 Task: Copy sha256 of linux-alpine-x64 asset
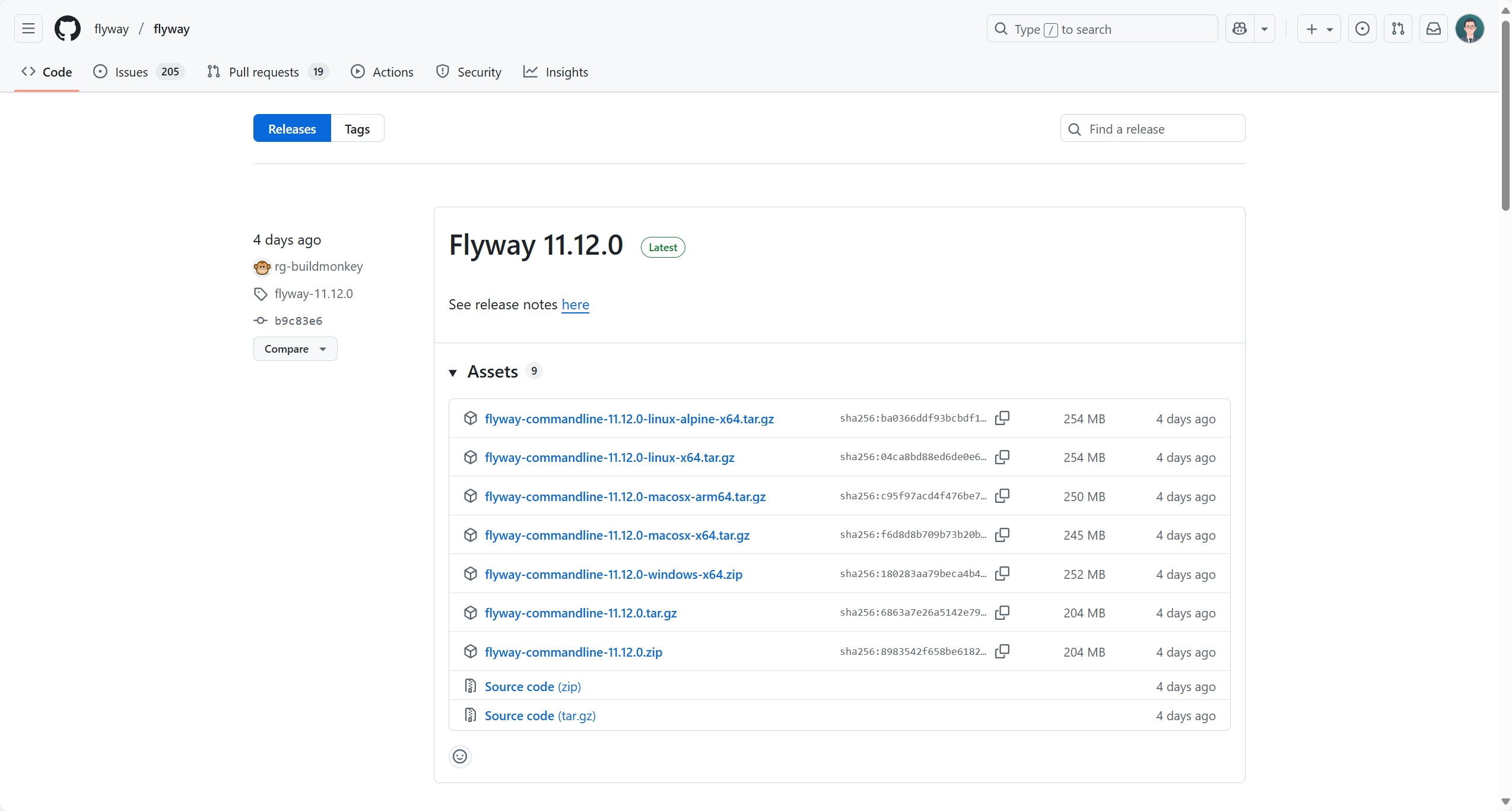click(1002, 418)
